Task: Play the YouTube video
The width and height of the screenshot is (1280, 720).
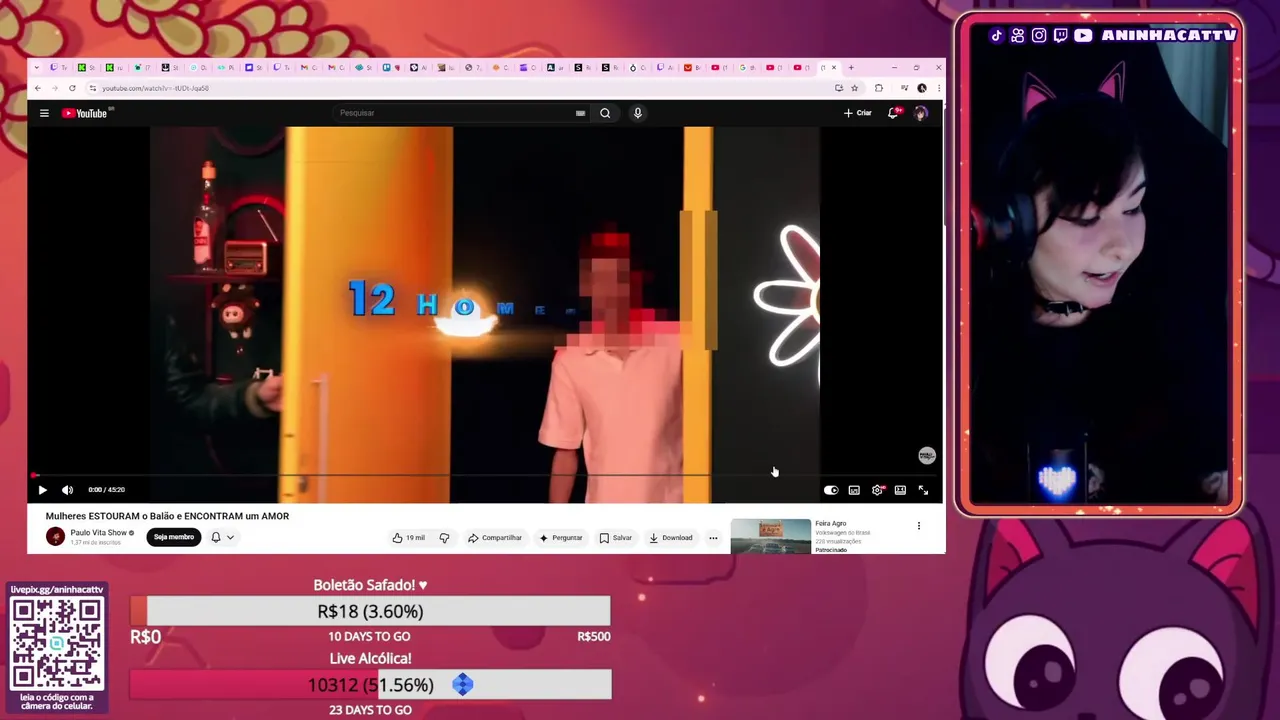Action: (42, 490)
